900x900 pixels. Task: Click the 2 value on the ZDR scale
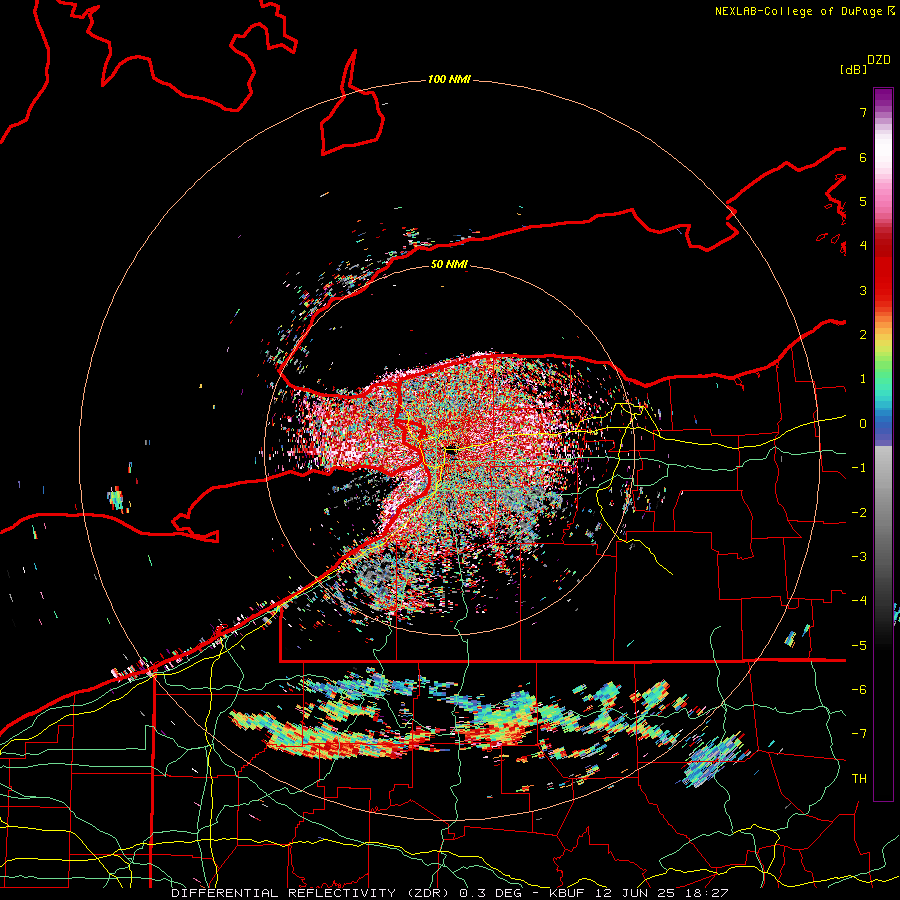coord(863,335)
